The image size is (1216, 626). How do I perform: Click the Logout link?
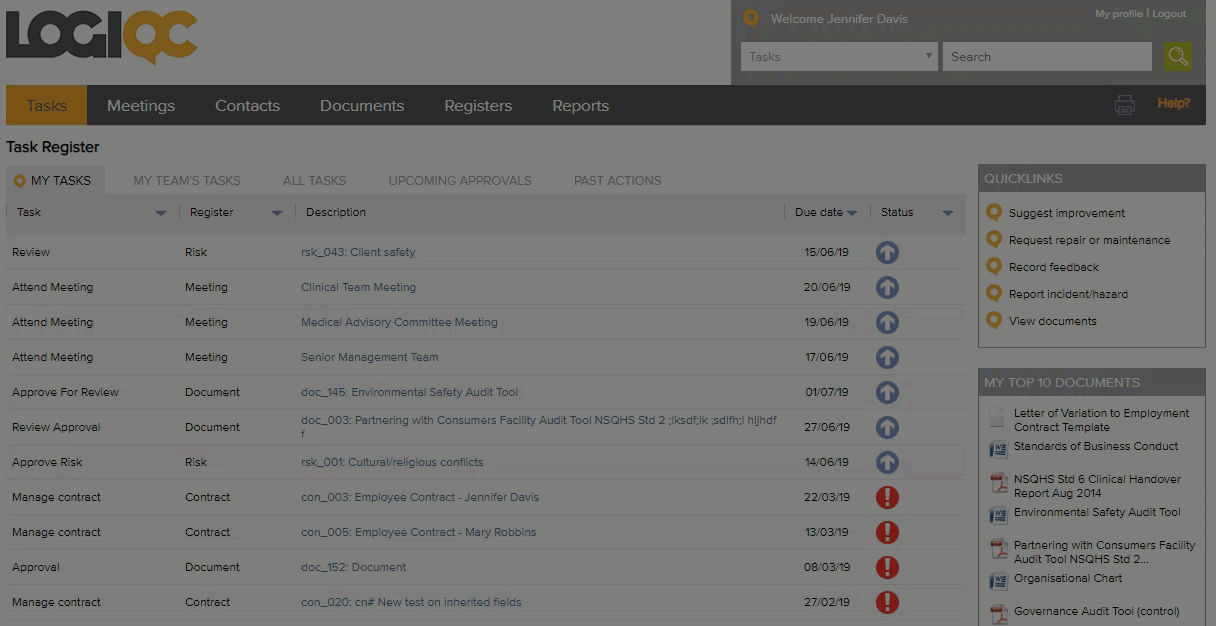click(x=1169, y=14)
